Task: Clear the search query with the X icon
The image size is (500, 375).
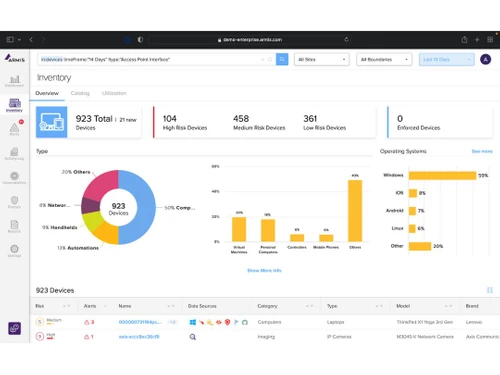Action: (263, 59)
